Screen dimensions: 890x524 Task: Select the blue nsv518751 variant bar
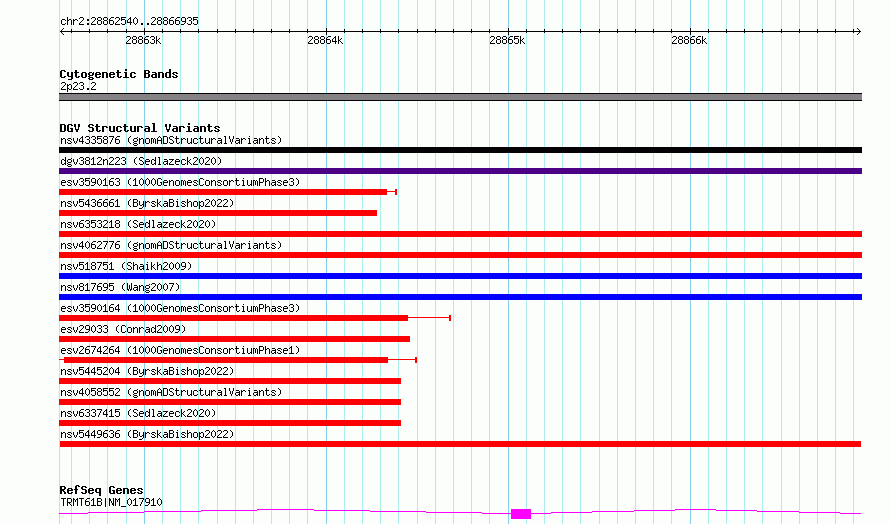point(460,276)
